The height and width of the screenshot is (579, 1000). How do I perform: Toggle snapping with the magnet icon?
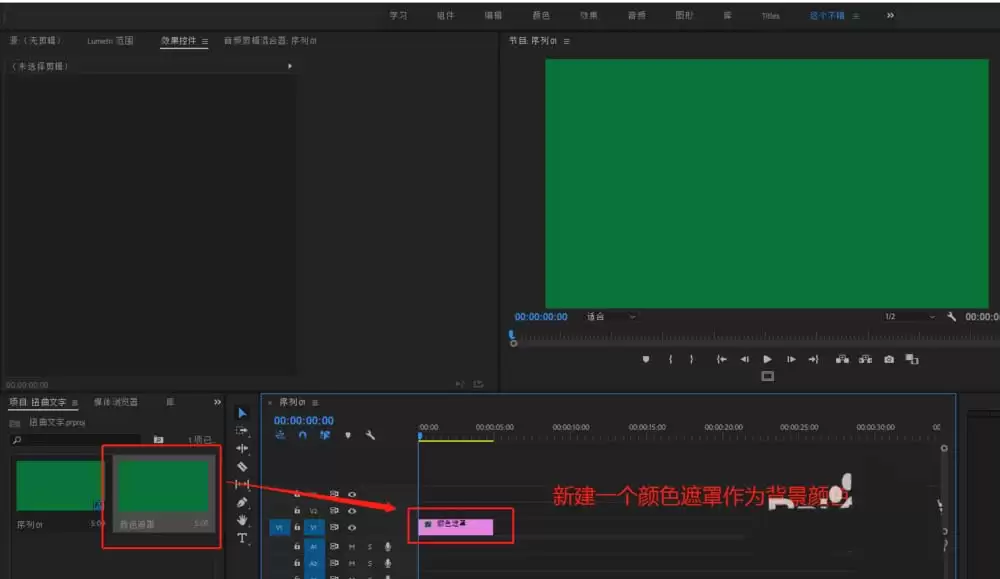tap(302, 434)
